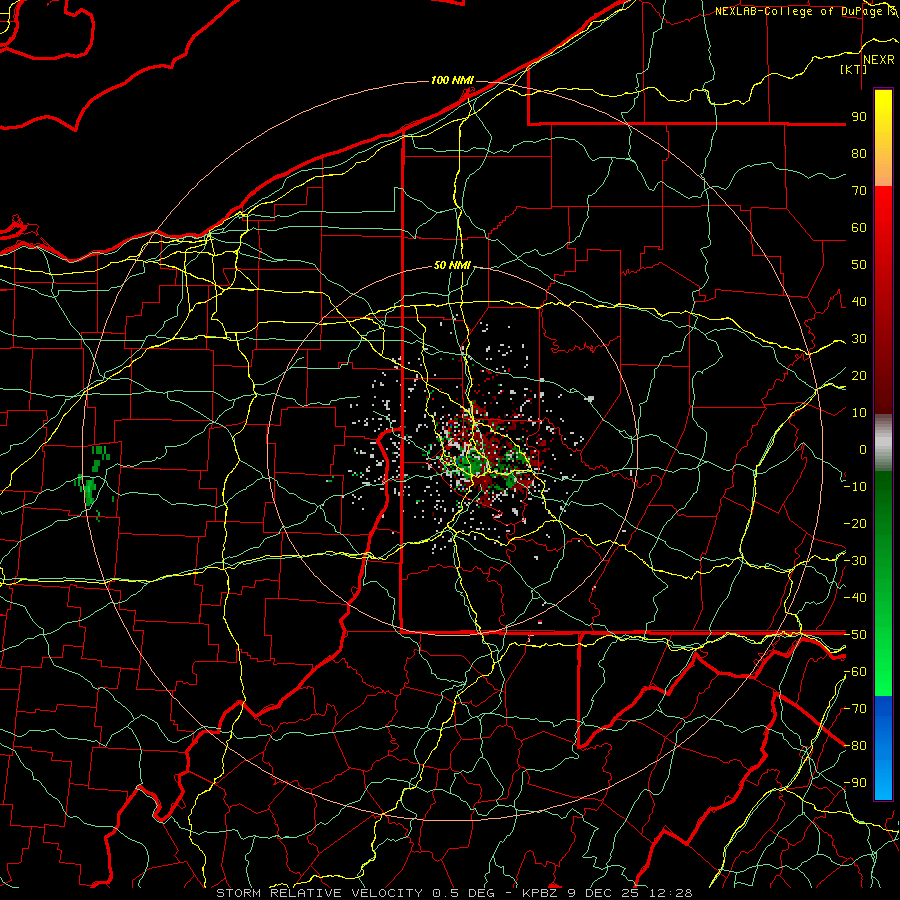Click the 12:28 timestamp
Image resolution: width=900 pixels, height=900 pixels.
670,893
